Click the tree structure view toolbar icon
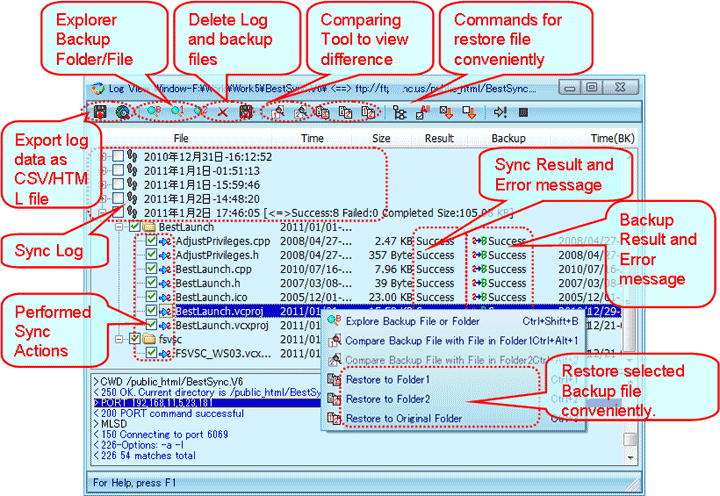This screenshot has width=720, height=496. click(x=399, y=113)
